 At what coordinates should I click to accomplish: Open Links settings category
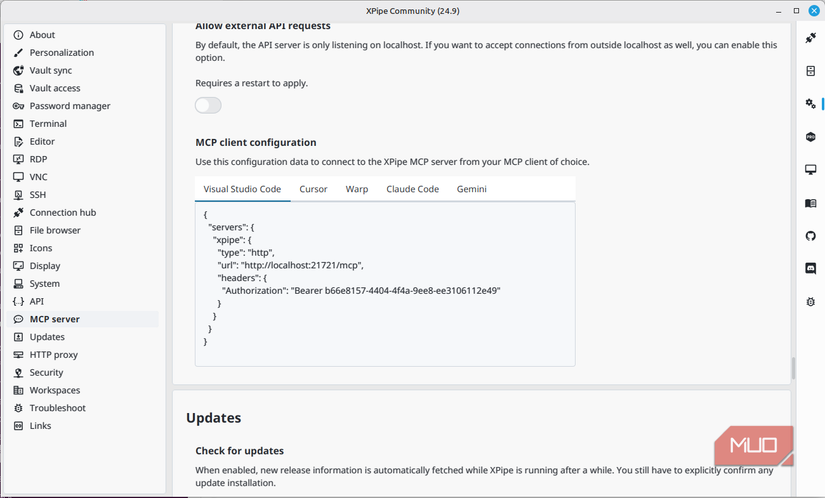pos(83,426)
